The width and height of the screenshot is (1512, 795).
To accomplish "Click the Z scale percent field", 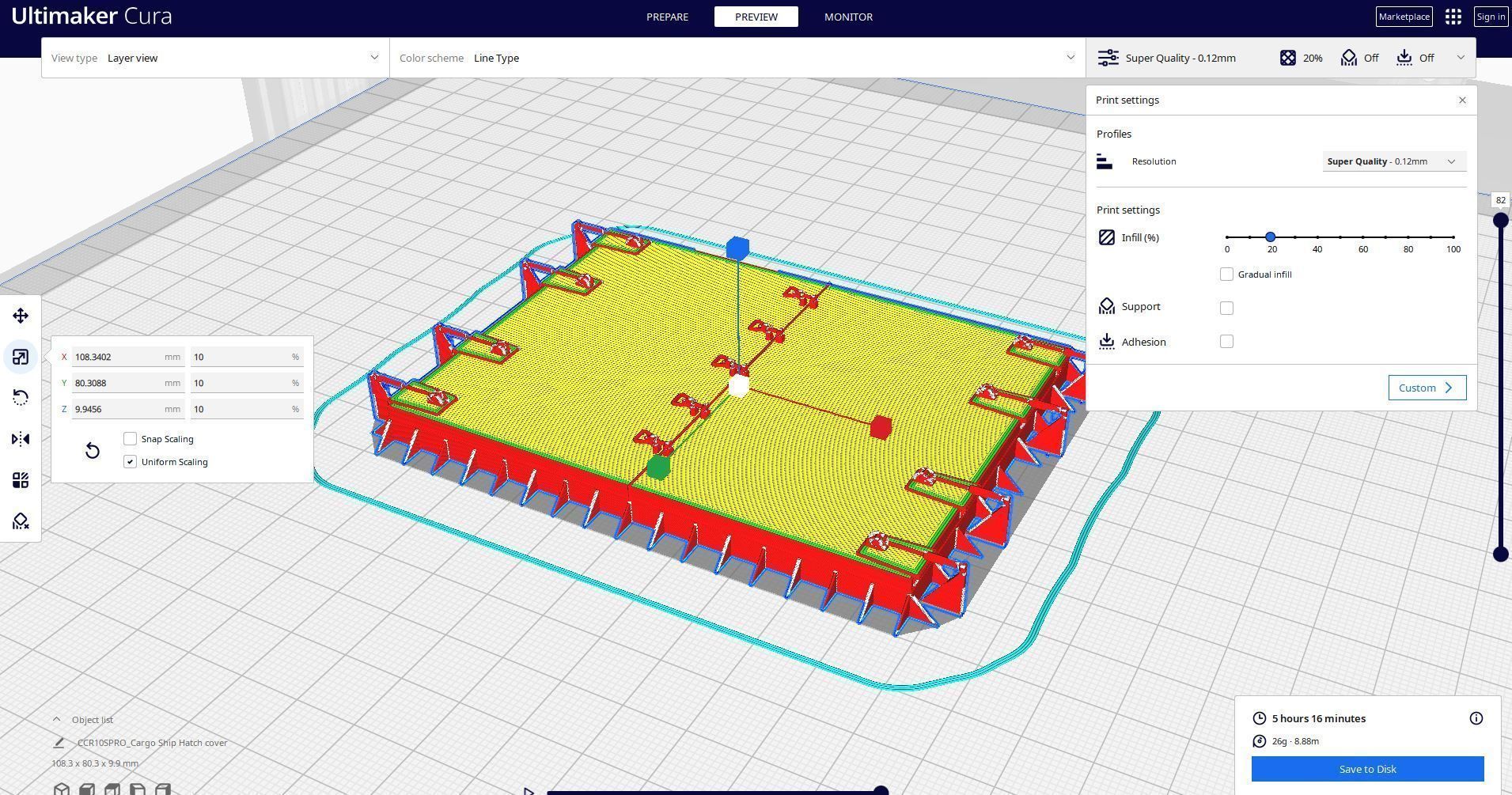I will tap(247, 409).
